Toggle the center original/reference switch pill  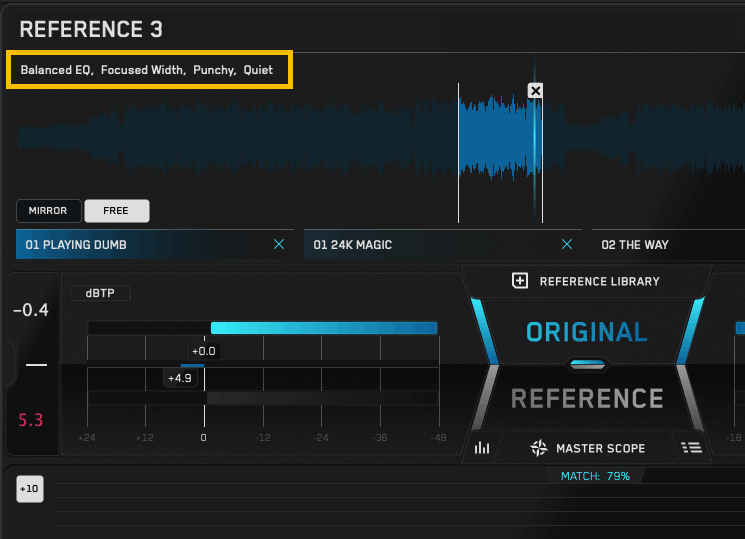(x=587, y=365)
